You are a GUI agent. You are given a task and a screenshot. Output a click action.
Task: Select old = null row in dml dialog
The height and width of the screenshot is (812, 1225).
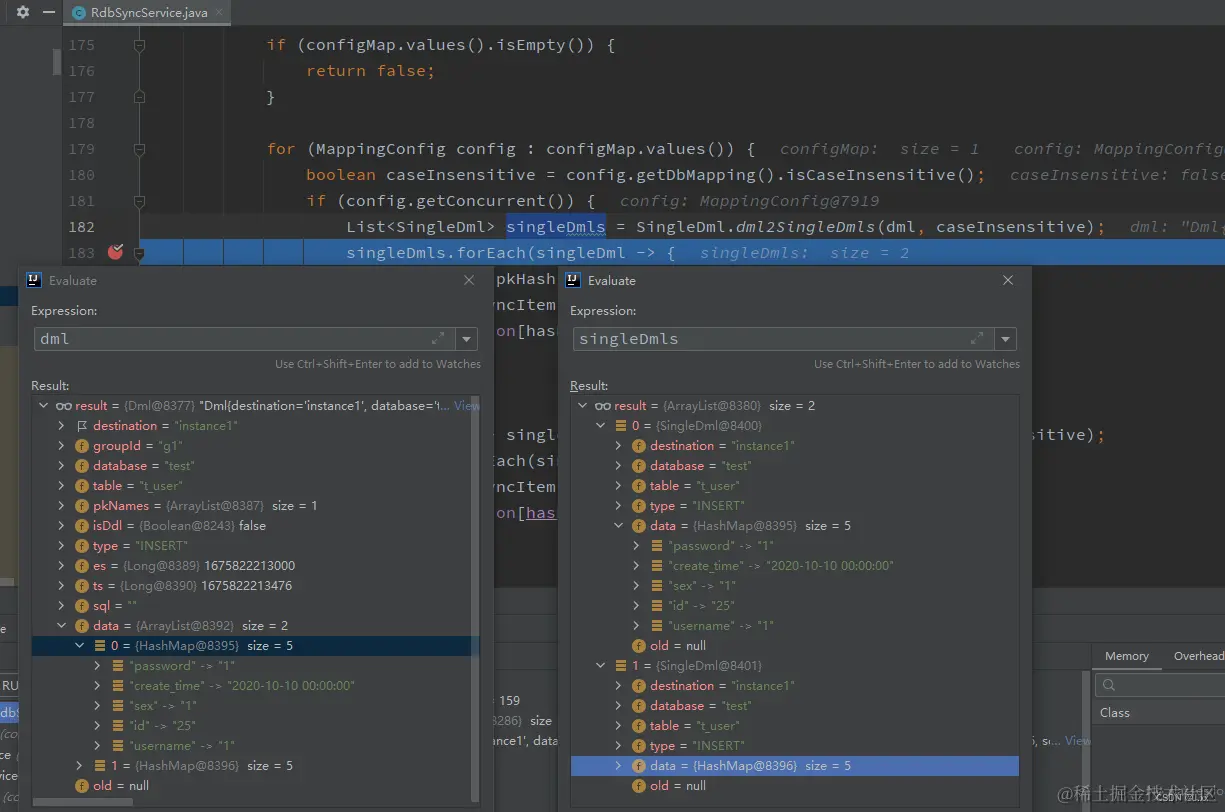point(255,786)
